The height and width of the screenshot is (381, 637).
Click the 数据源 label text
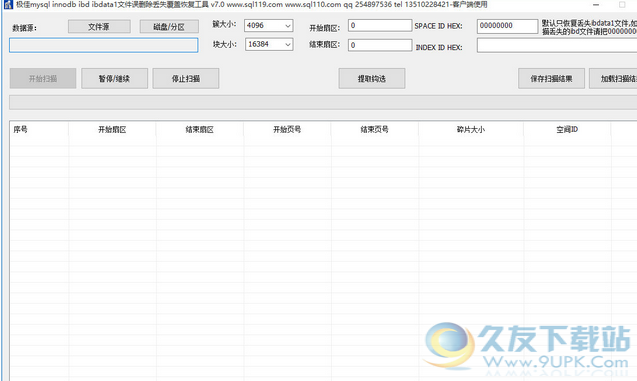click(24, 28)
